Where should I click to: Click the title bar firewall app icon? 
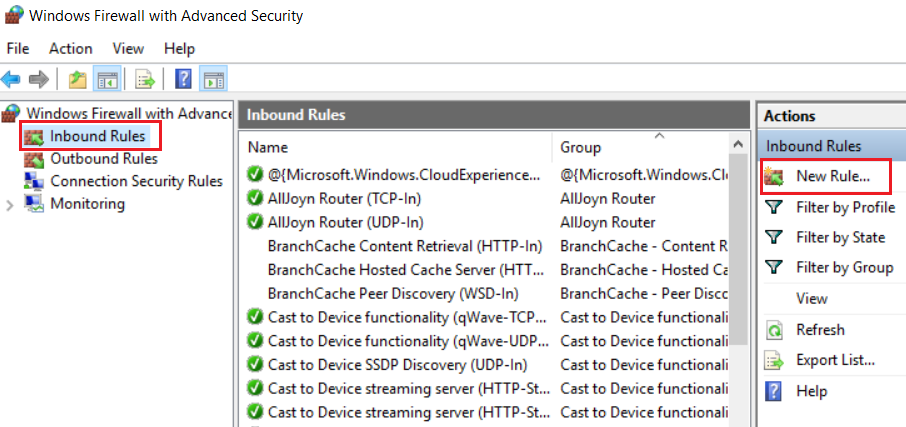point(13,15)
